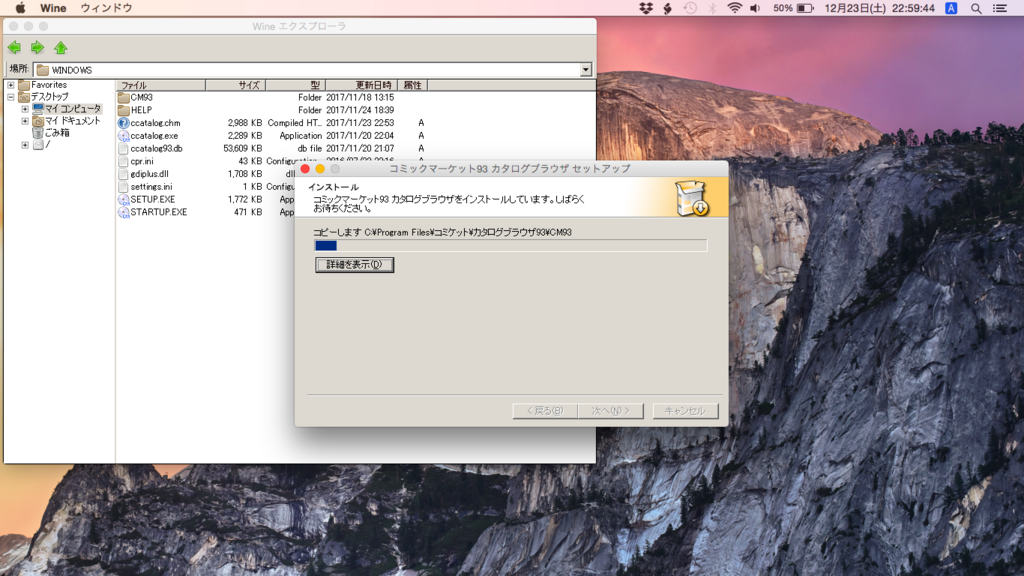Expand the マイ ドキュメント node
1024x576 pixels.
pos(25,121)
